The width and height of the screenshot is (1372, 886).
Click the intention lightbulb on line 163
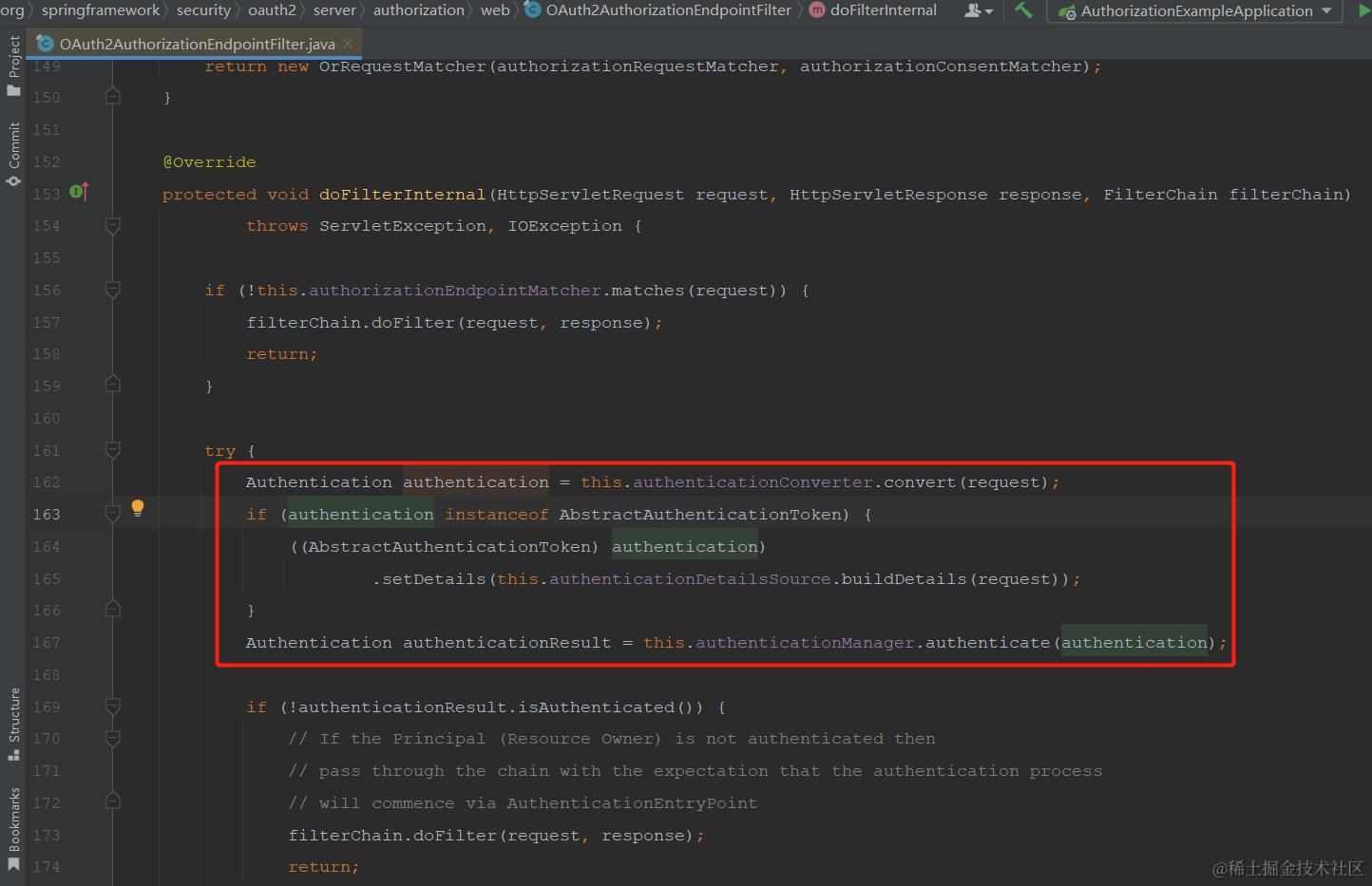click(138, 509)
